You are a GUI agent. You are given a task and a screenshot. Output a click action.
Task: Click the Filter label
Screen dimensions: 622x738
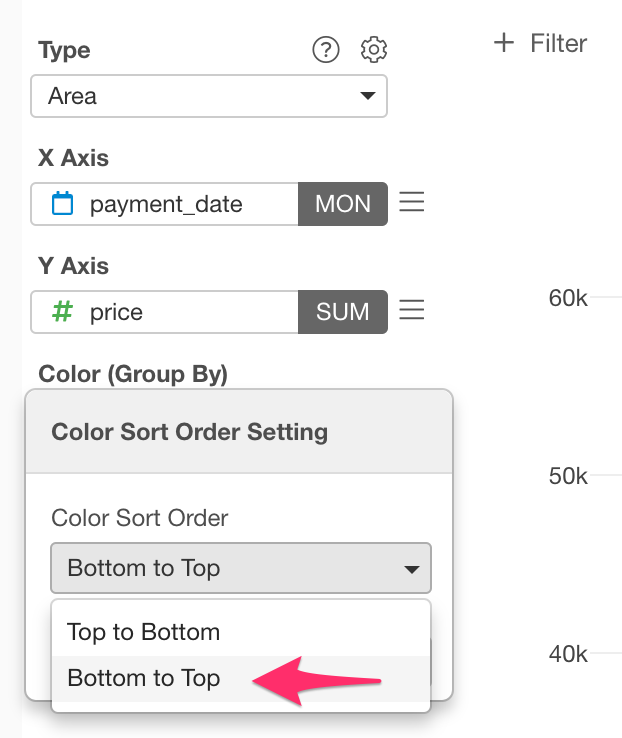tap(558, 43)
